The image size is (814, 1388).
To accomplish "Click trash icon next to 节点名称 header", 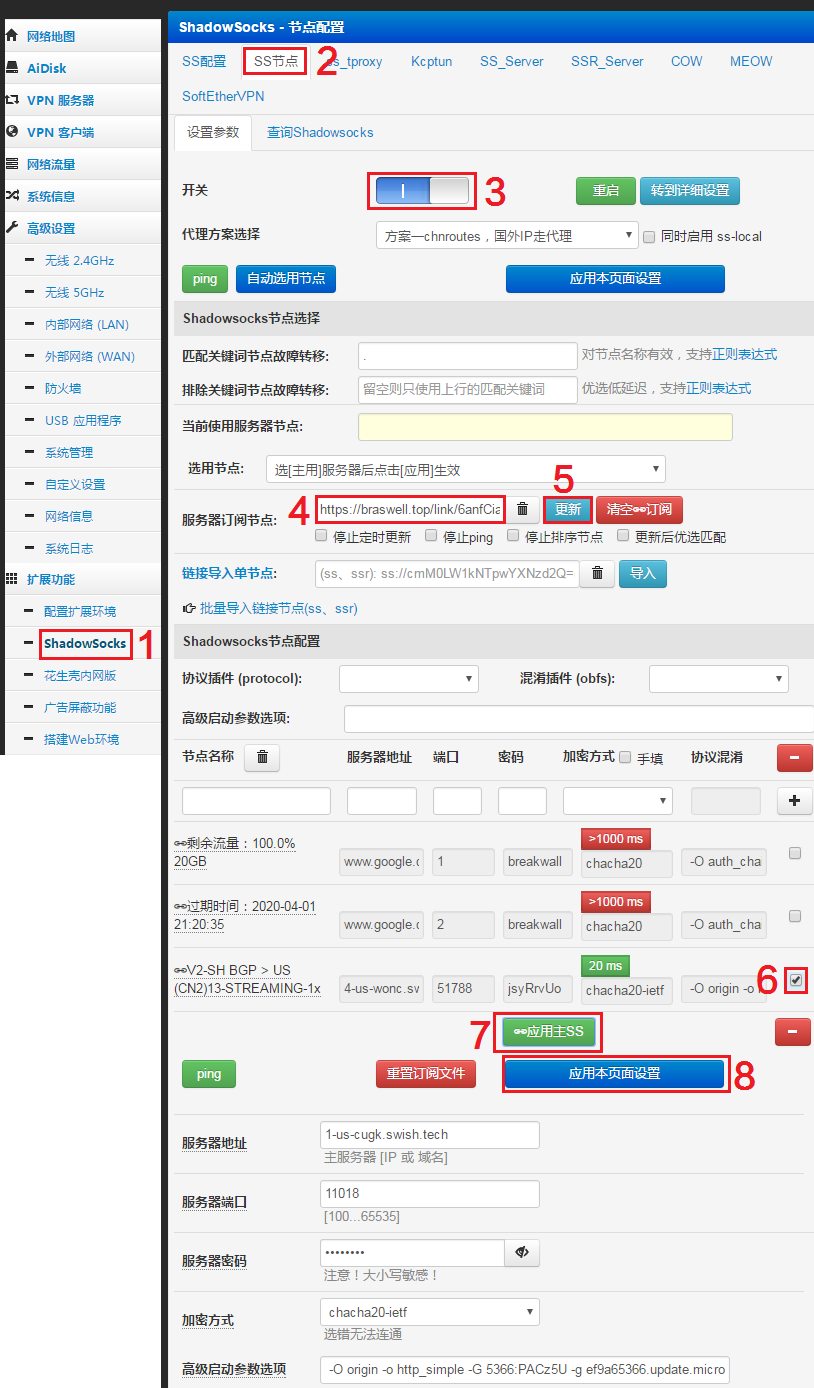I will (x=262, y=757).
